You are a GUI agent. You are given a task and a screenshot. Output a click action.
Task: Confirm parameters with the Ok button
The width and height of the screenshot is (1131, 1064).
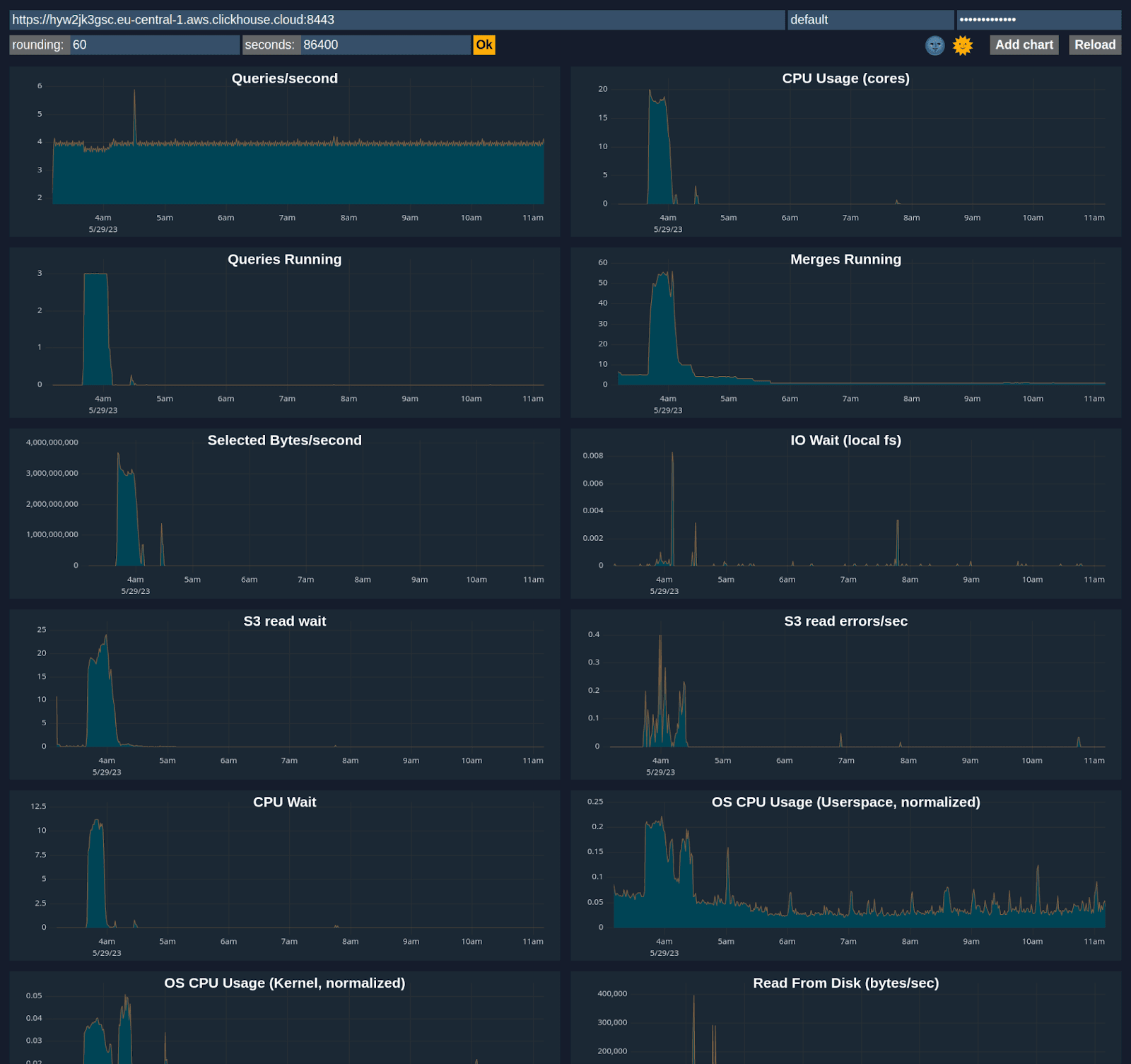(484, 45)
